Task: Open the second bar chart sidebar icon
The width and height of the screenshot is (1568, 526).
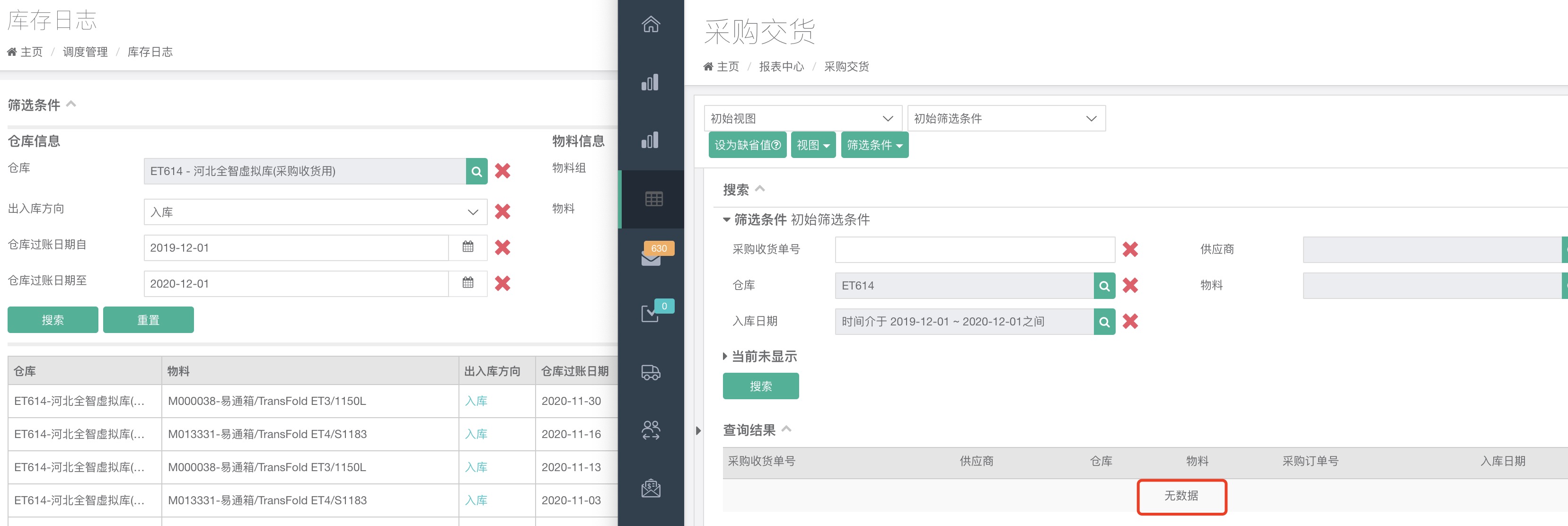Action: pos(651,140)
